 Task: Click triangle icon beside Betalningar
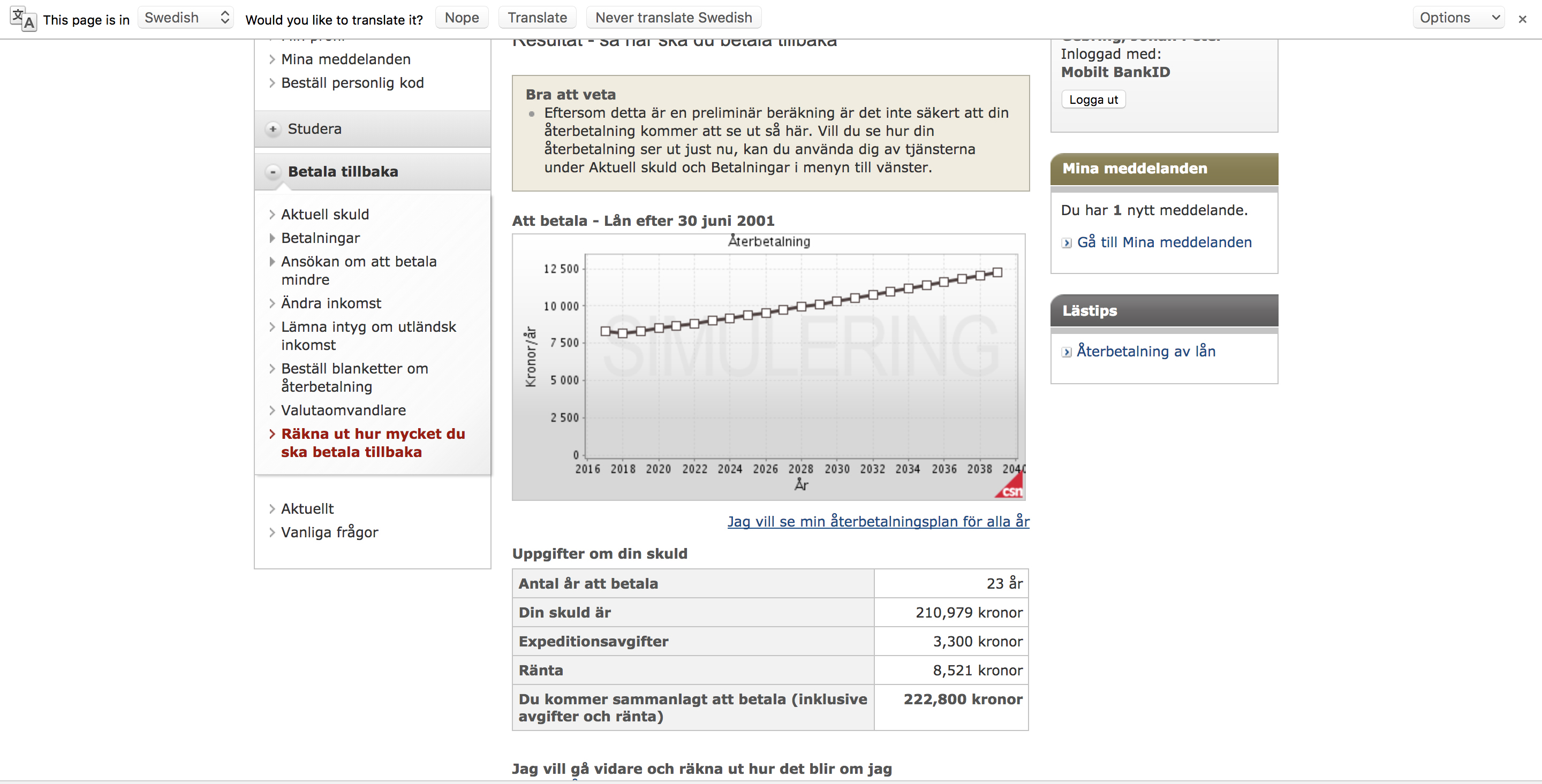(x=272, y=238)
